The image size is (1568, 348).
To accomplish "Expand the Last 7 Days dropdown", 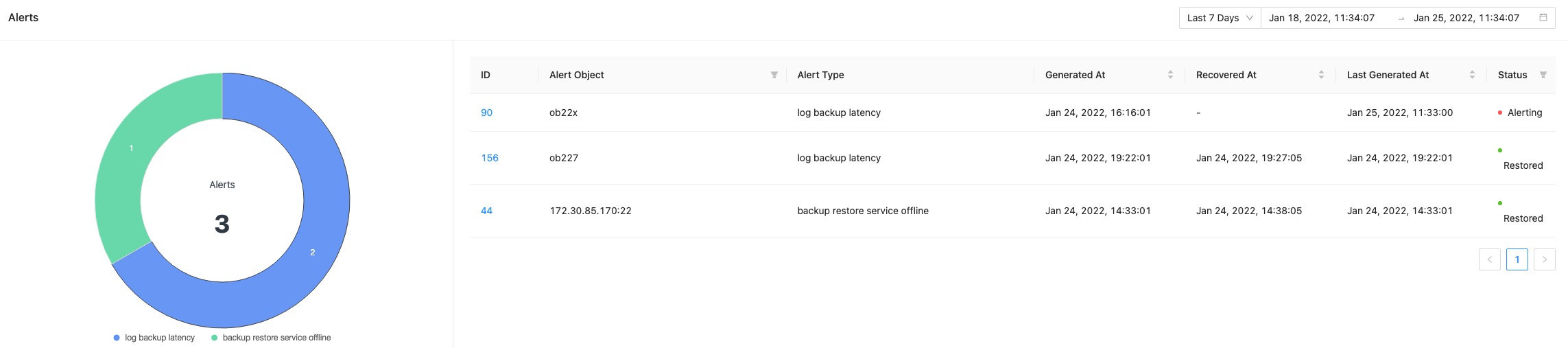I will (1220, 18).
